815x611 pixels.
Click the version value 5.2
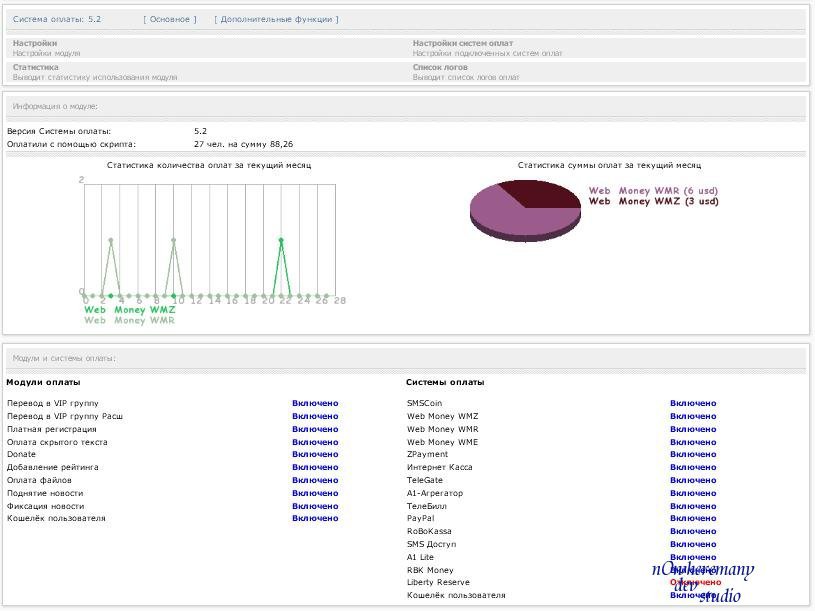200,131
